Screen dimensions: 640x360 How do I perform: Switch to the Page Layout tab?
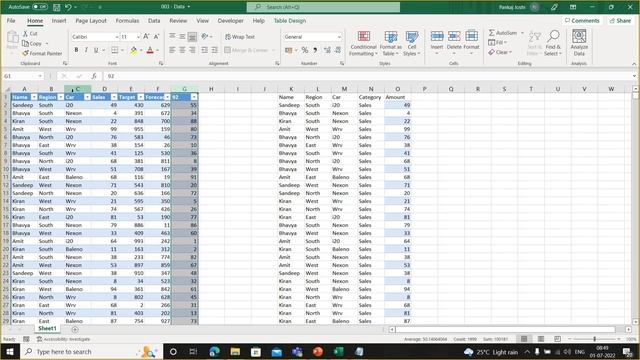pyautogui.click(x=91, y=20)
